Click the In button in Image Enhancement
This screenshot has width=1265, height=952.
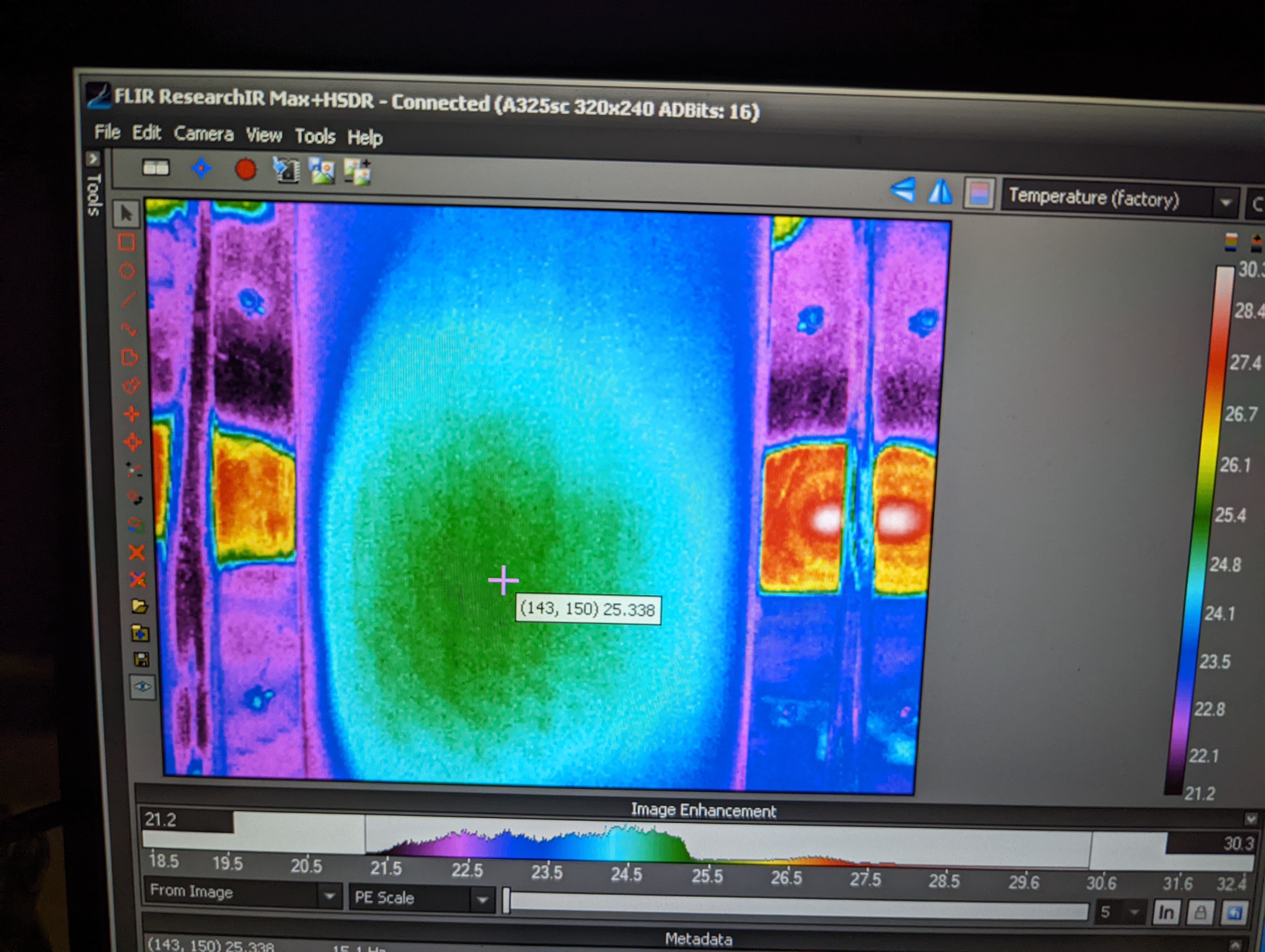pyautogui.click(x=1165, y=913)
